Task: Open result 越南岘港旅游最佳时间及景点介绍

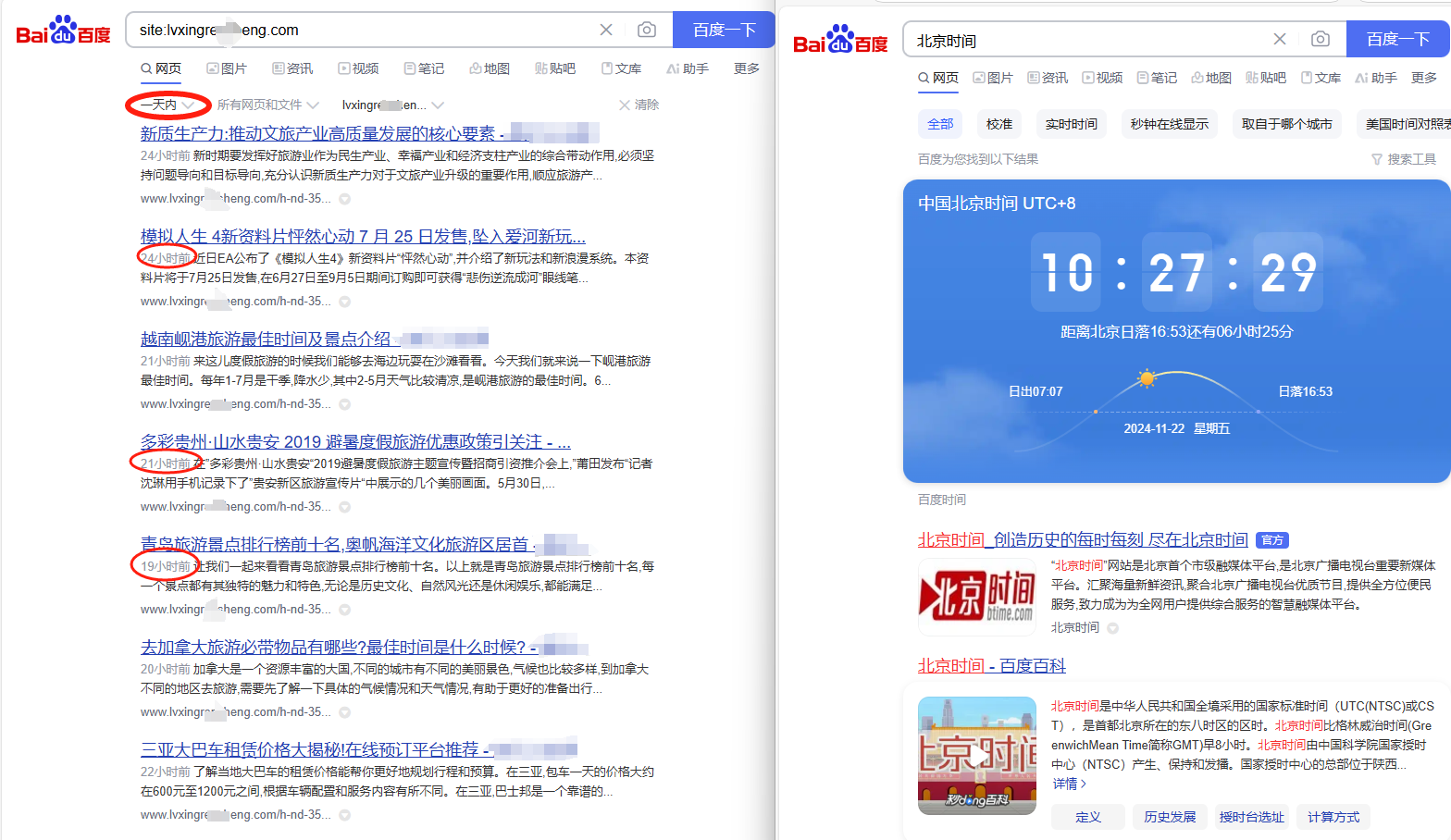Action: pyautogui.click(x=266, y=339)
